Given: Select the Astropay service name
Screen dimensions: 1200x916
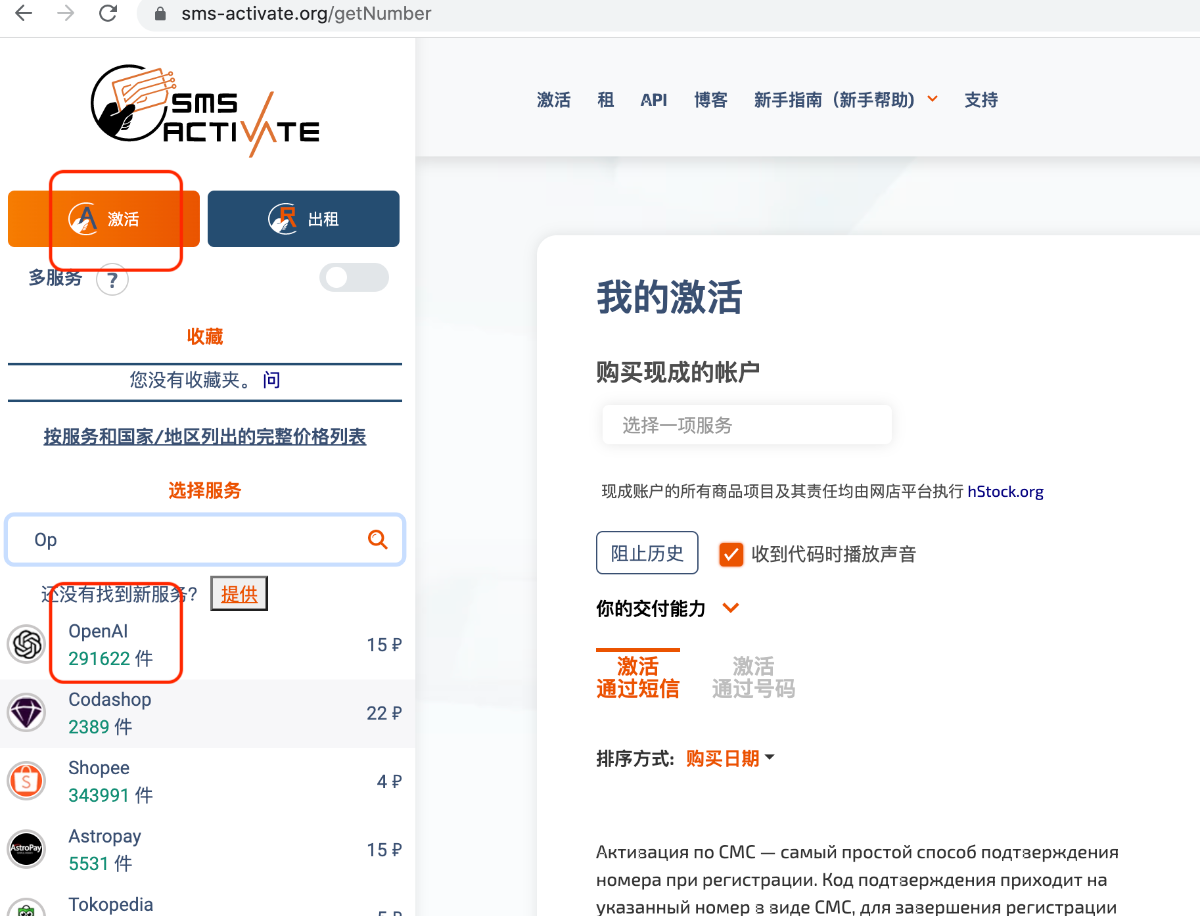Looking at the screenshot, I should pyautogui.click(x=105, y=836).
